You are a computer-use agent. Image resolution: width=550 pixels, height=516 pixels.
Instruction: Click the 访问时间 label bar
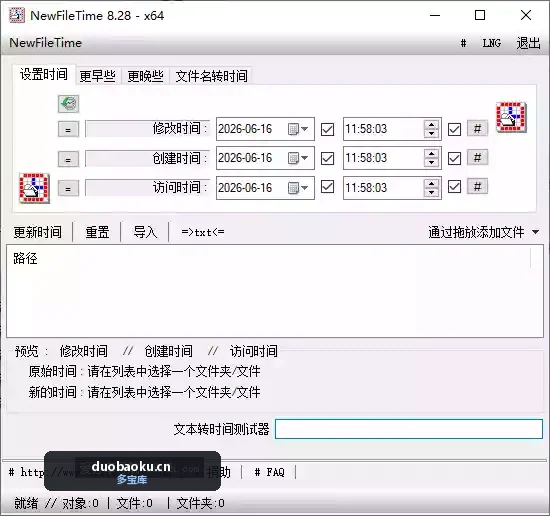pyautogui.click(x=147, y=188)
